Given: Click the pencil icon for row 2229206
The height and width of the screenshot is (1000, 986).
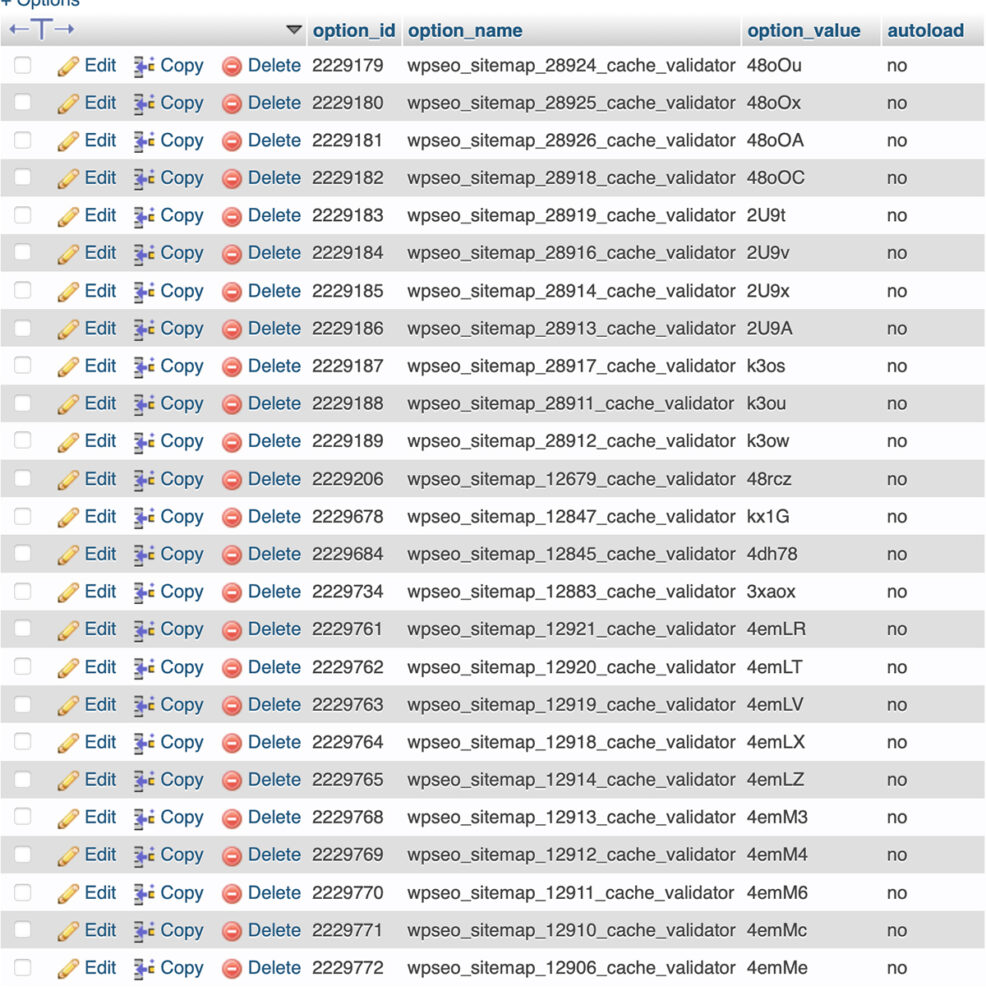Looking at the screenshot, I should [68, 480].
